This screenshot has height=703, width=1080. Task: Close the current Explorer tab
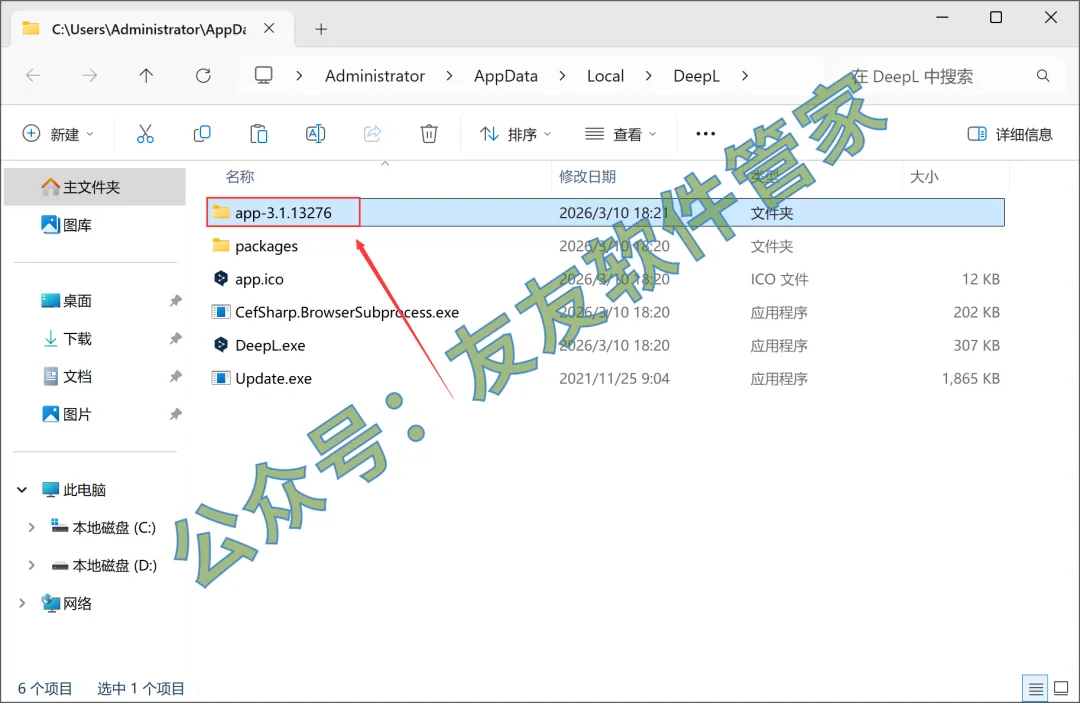pos(269,28)
